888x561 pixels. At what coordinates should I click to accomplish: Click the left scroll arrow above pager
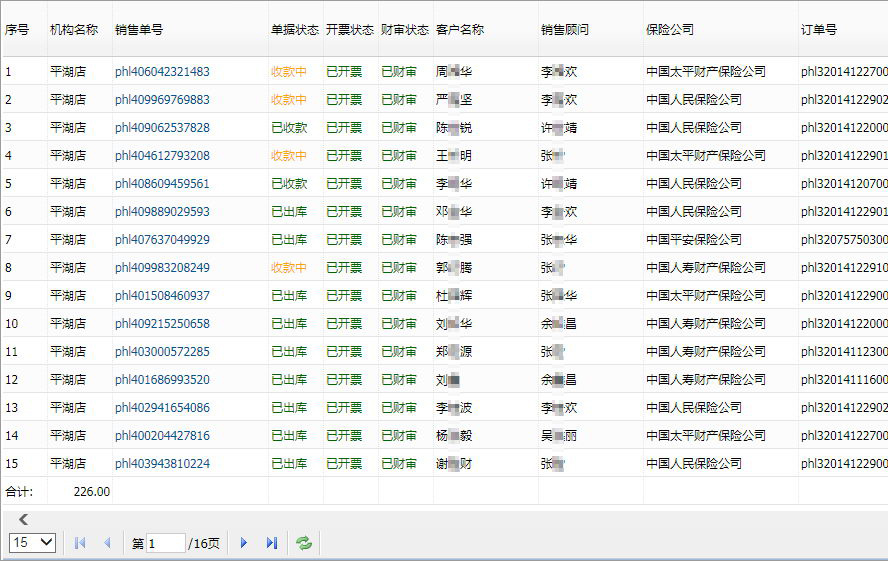point(23,519)
